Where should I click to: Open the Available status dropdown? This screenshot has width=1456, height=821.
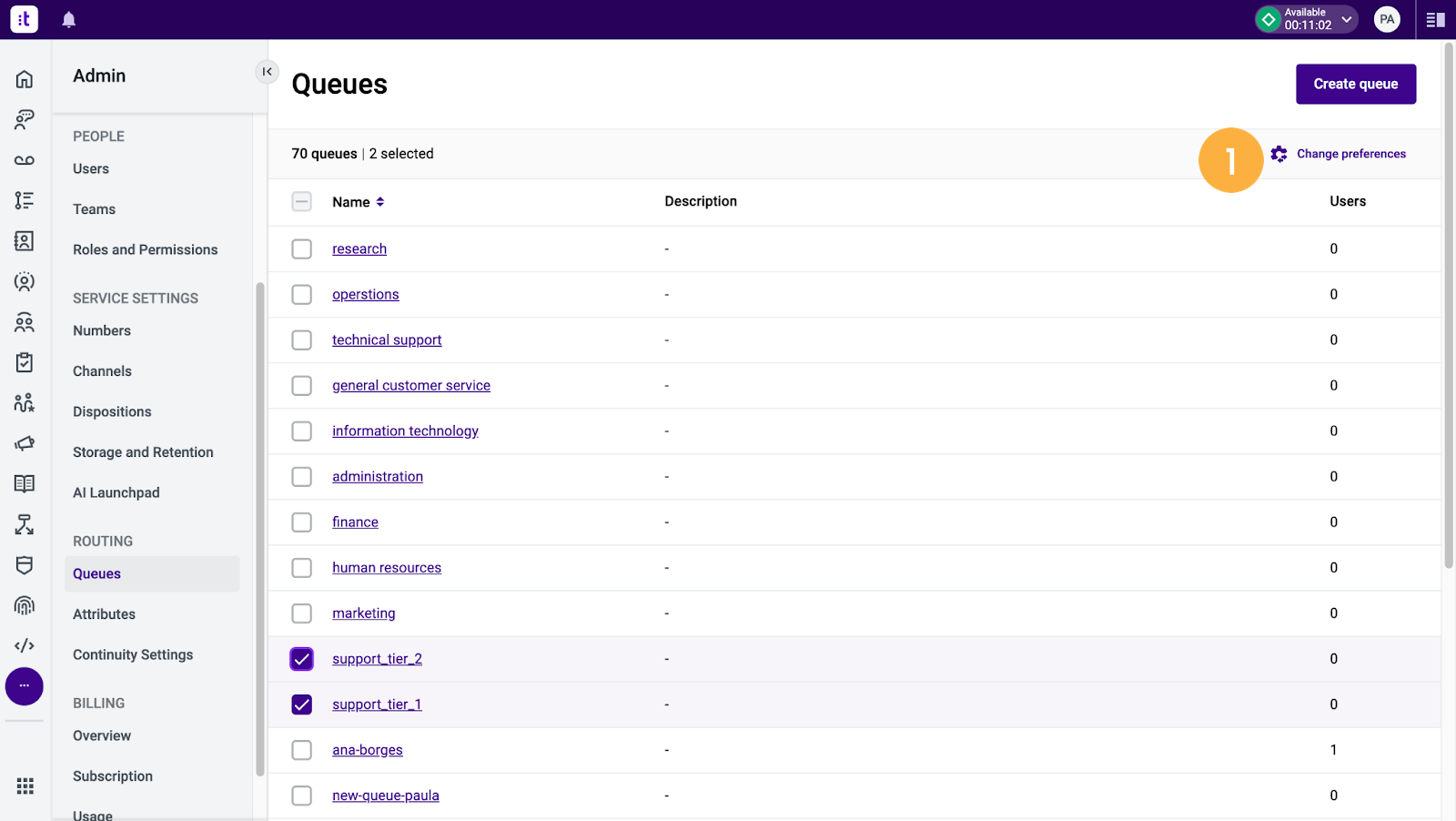point(1307,19)
